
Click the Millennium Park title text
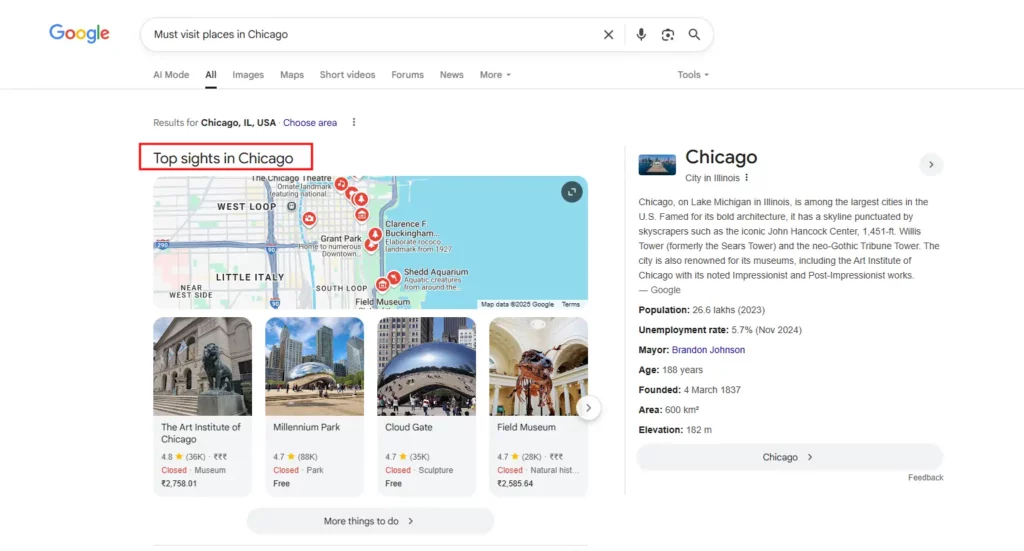click(x=306, y=427)
